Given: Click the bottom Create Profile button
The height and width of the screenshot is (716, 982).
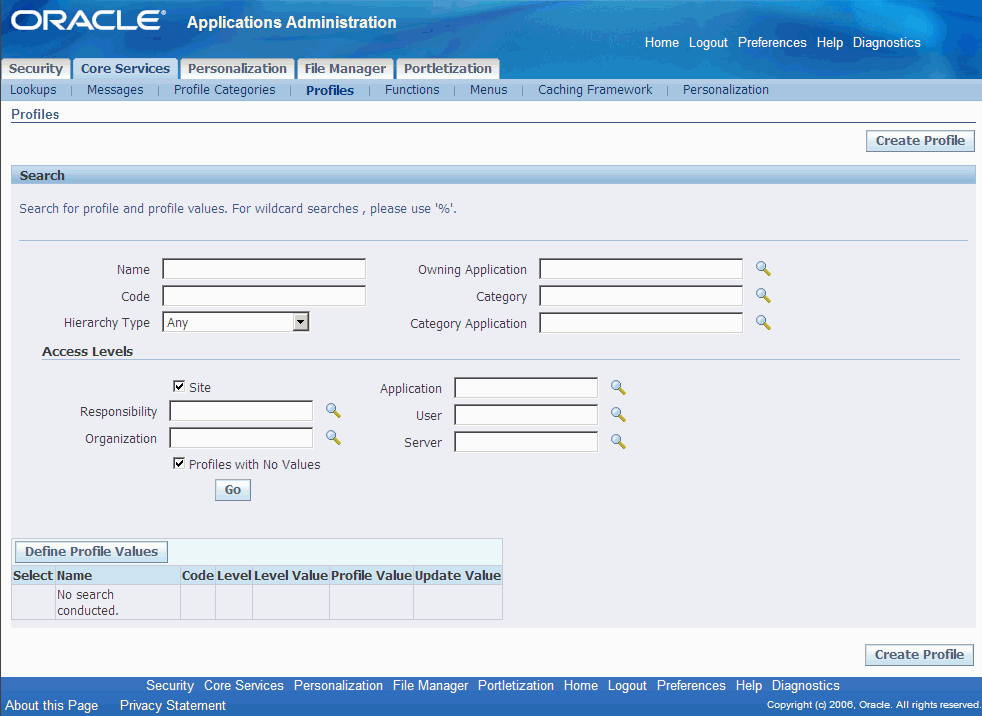Looking at the screenshot, I should pos(919,655).
